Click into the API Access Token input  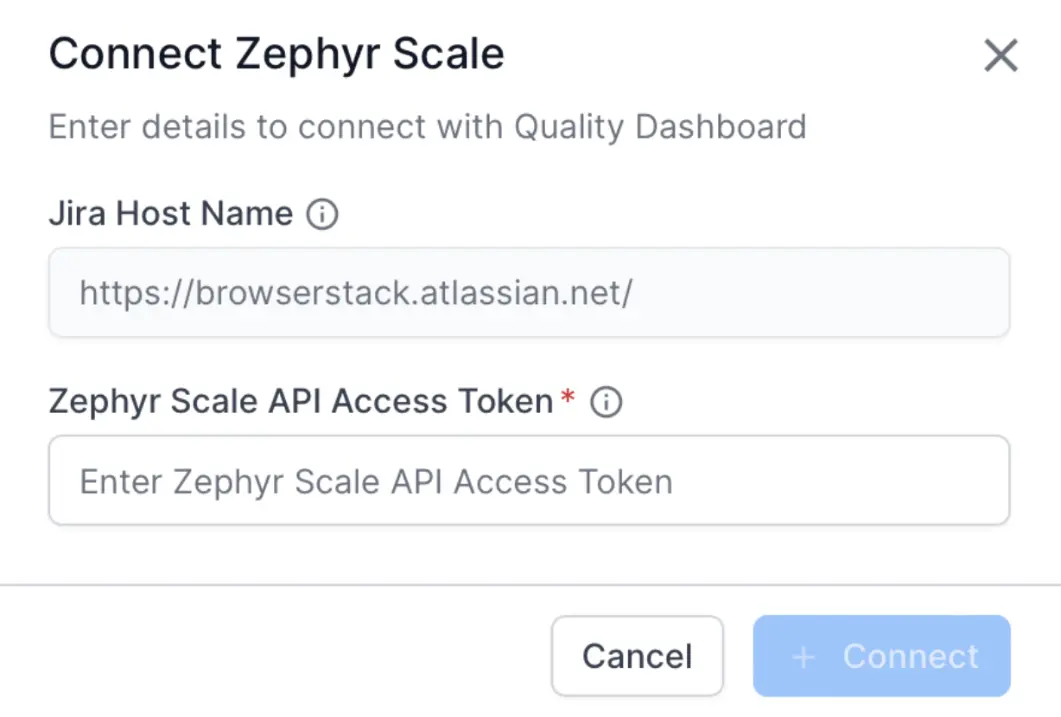coord(528,481)
